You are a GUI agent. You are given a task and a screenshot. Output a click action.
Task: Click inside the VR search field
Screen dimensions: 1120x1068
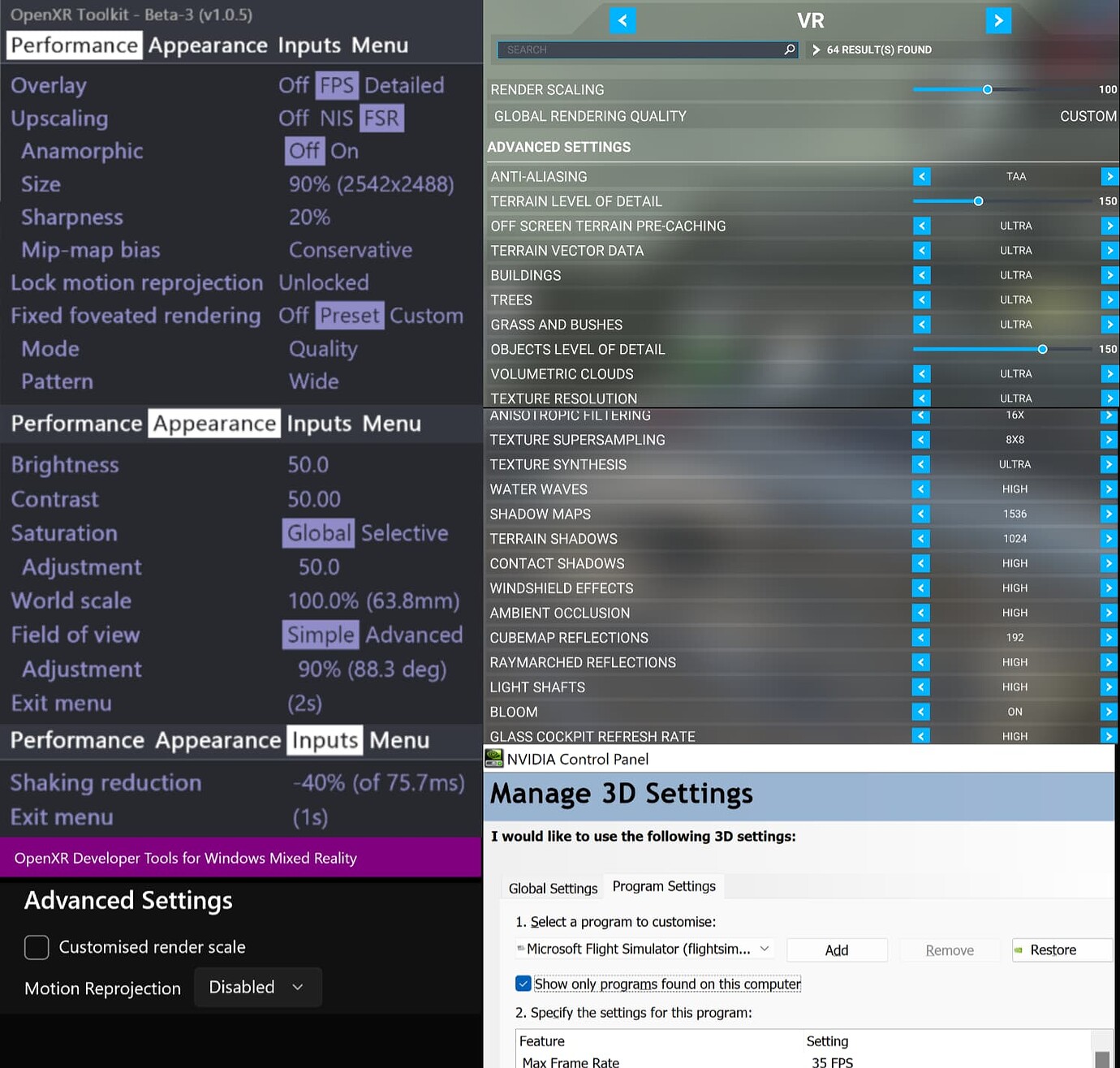(x=641, y=50)
